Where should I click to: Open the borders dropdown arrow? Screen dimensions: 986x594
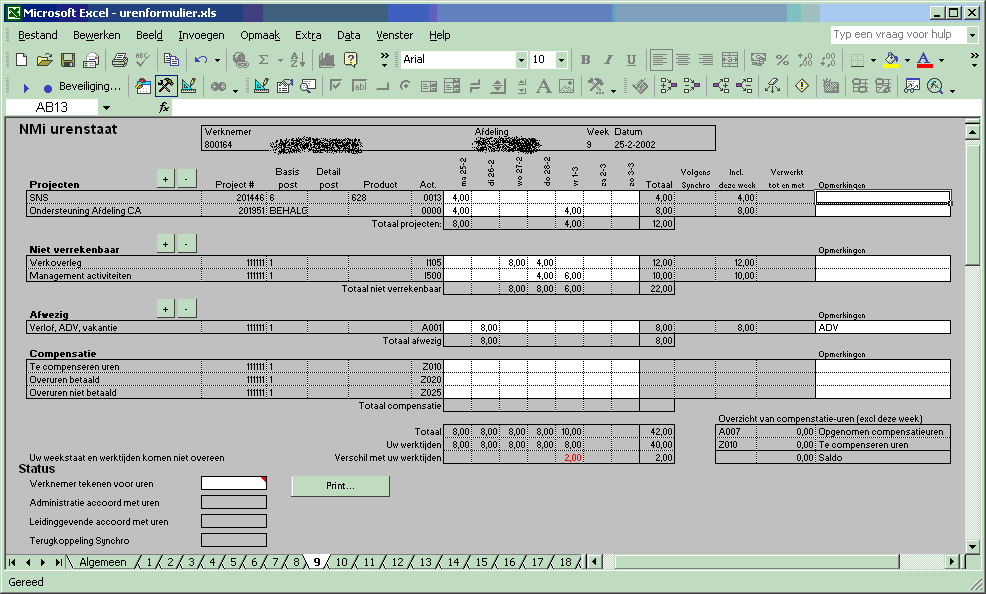[x=873, y=60]
